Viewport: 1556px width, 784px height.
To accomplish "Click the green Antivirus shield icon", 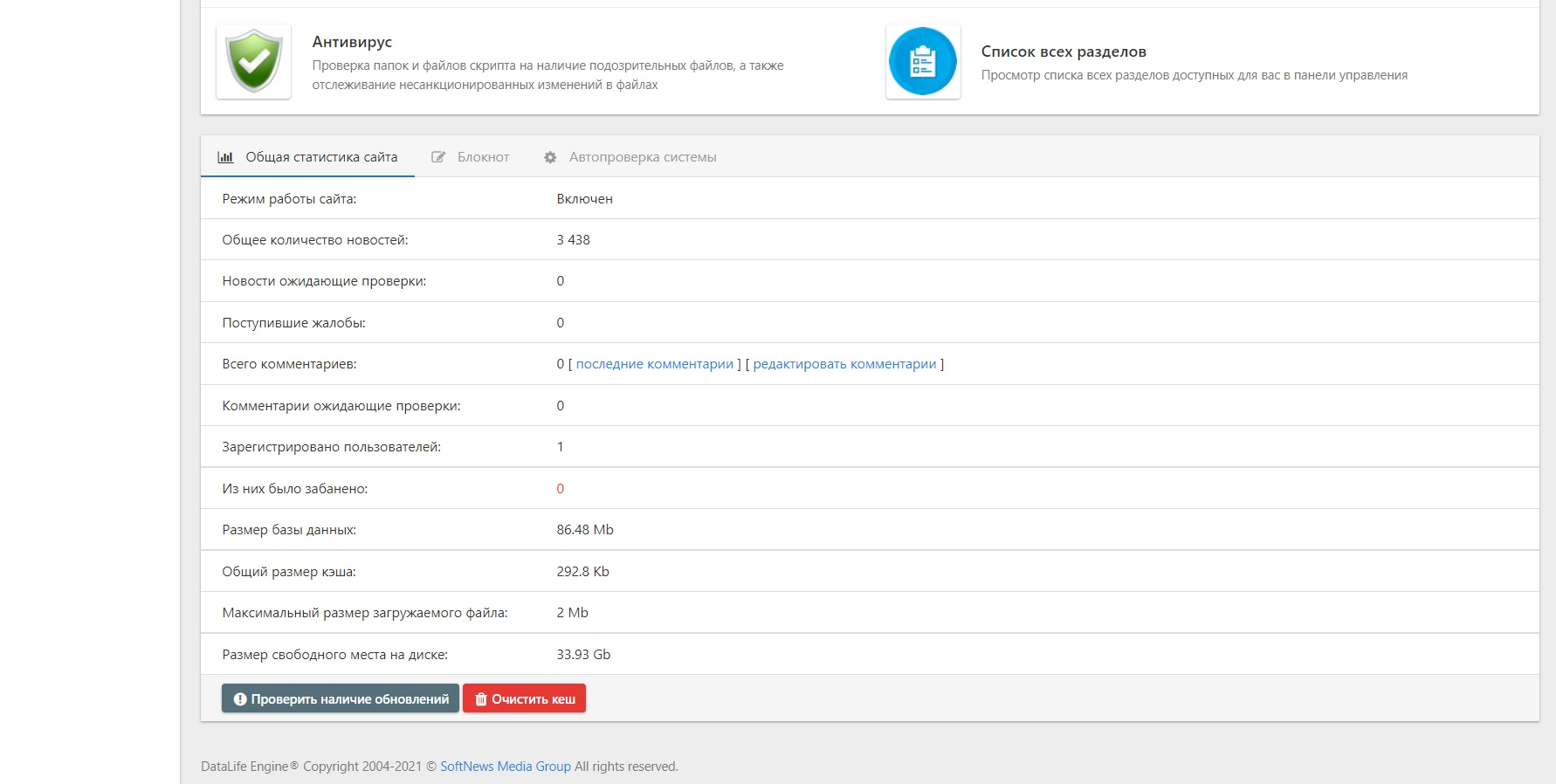I will pos(253,61).
